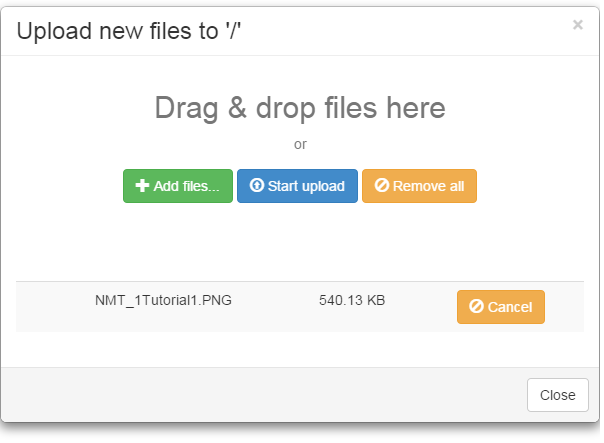
Task: Click the ban icon on the Cancel button
Action: [x=476, y=306]
